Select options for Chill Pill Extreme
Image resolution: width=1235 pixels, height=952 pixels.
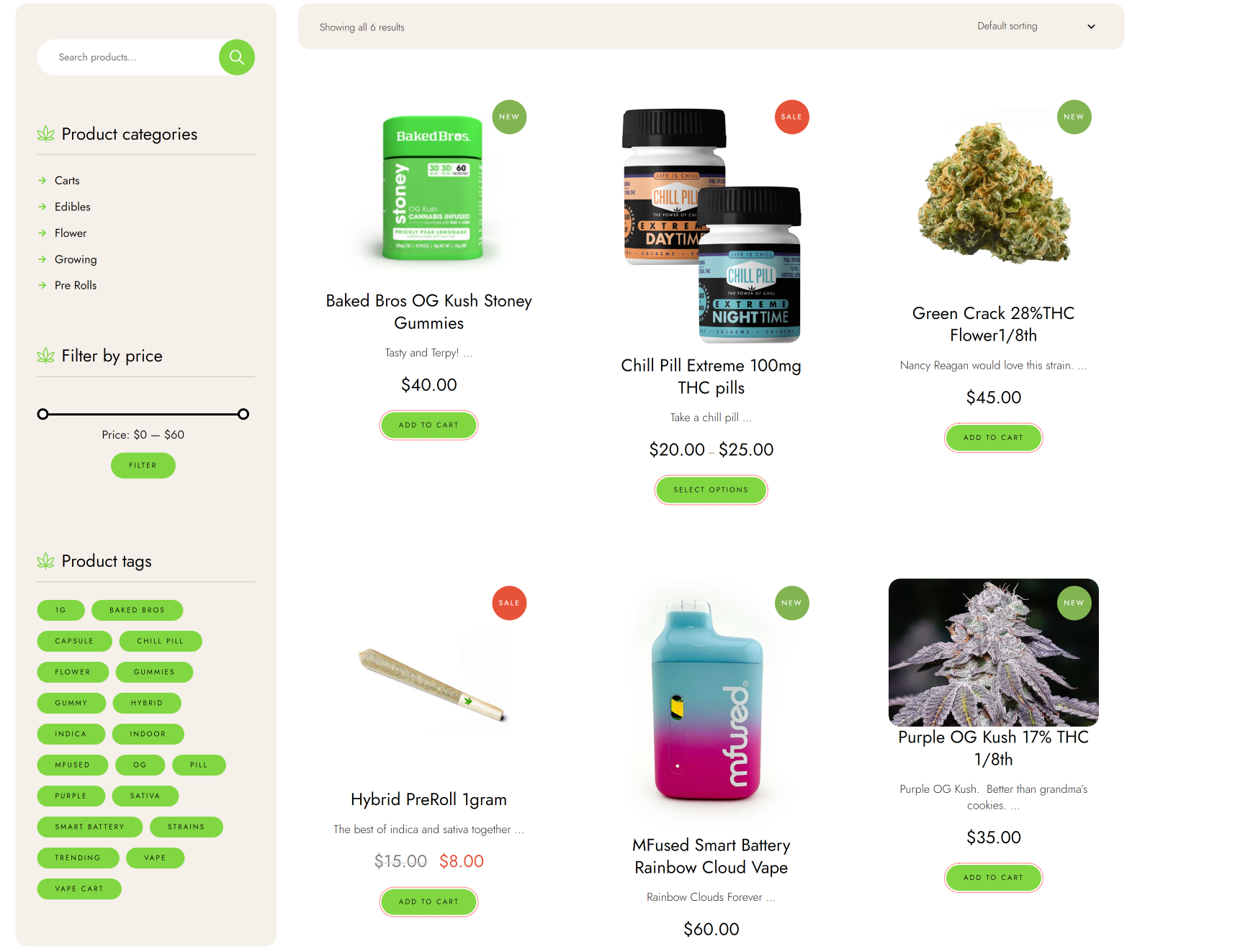tap(711, 490)
